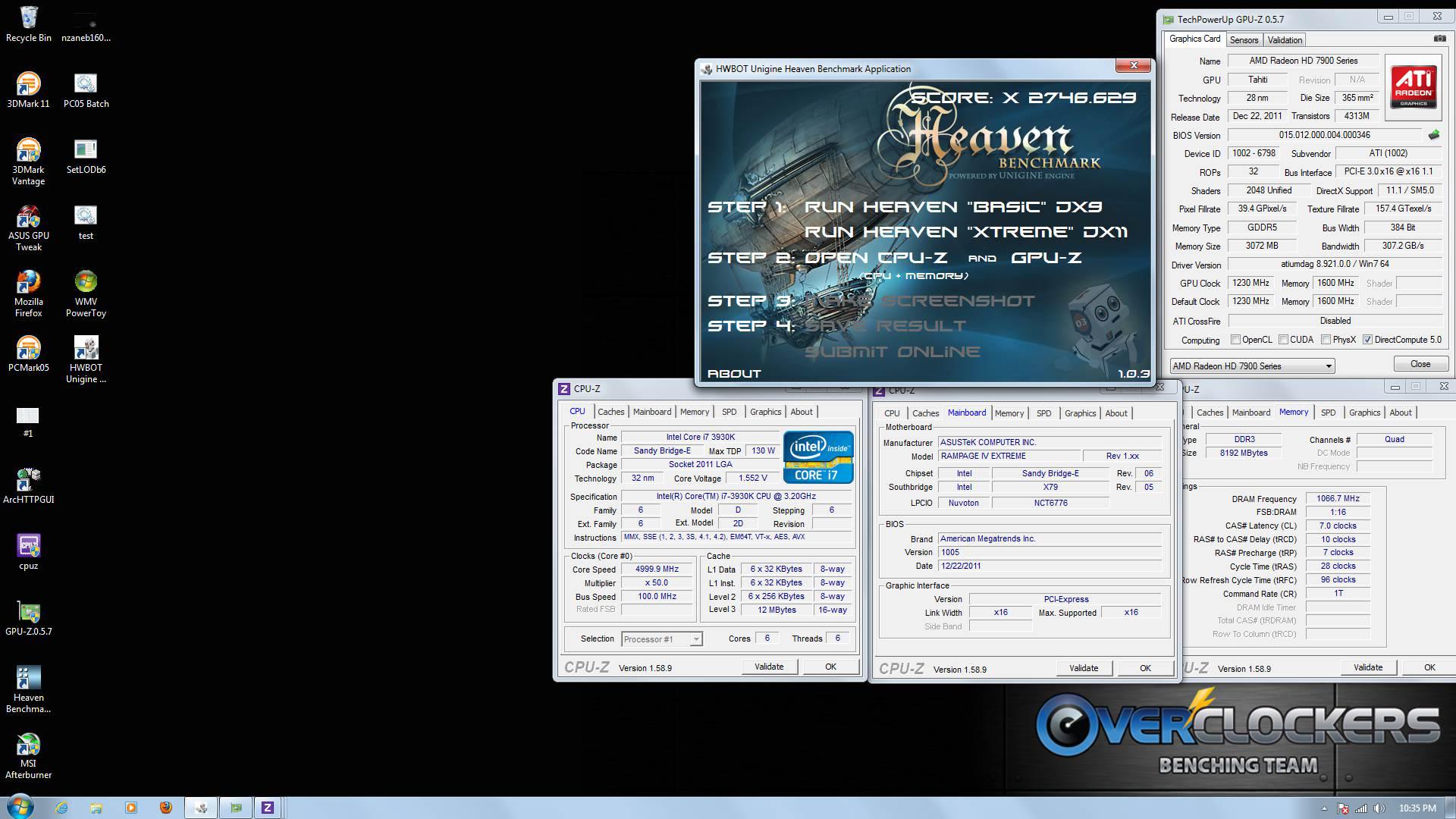Open Caches tab in left CPU-Z window

pos(610,412)
